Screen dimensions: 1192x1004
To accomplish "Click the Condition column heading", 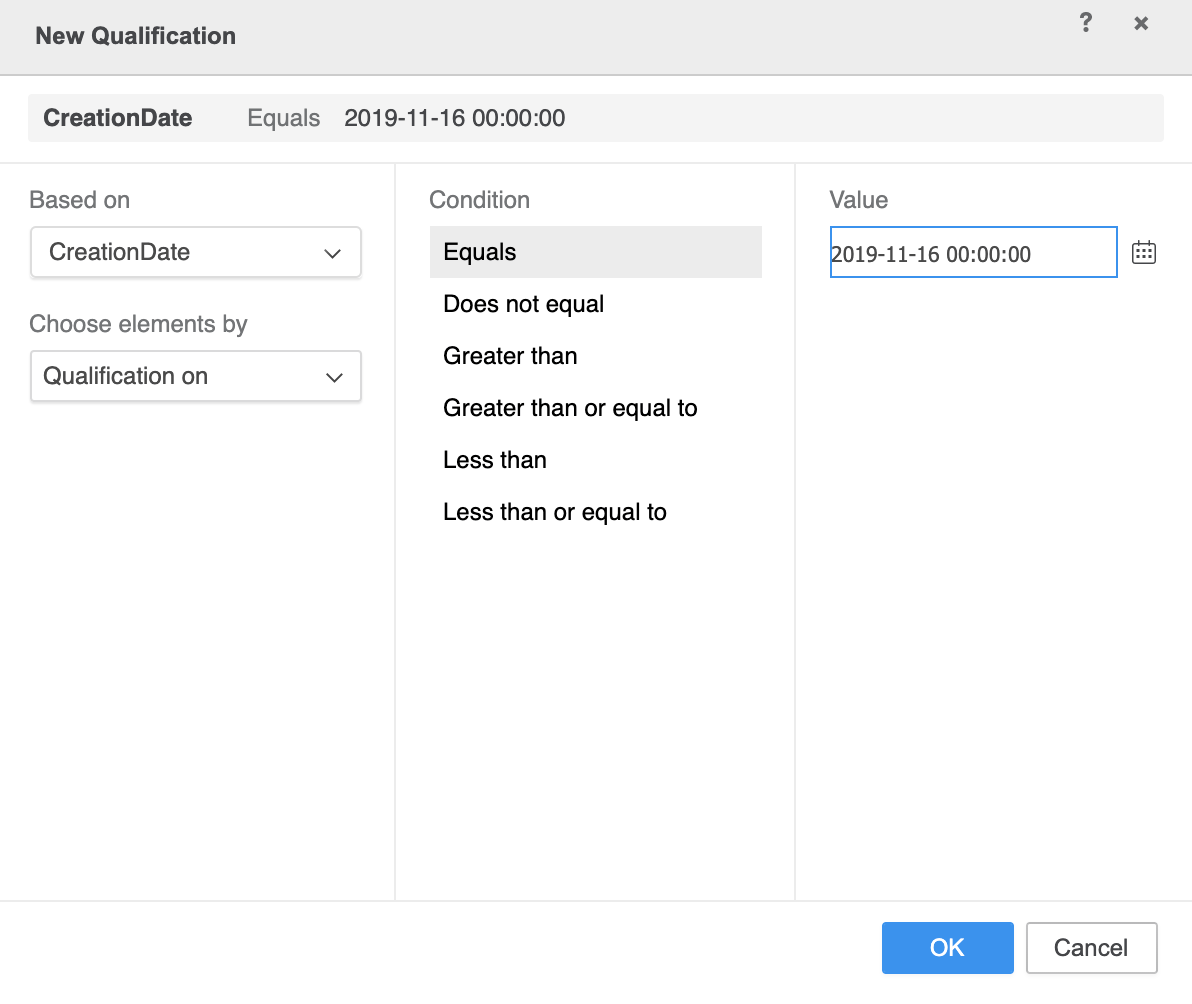I will coord(480,200).
